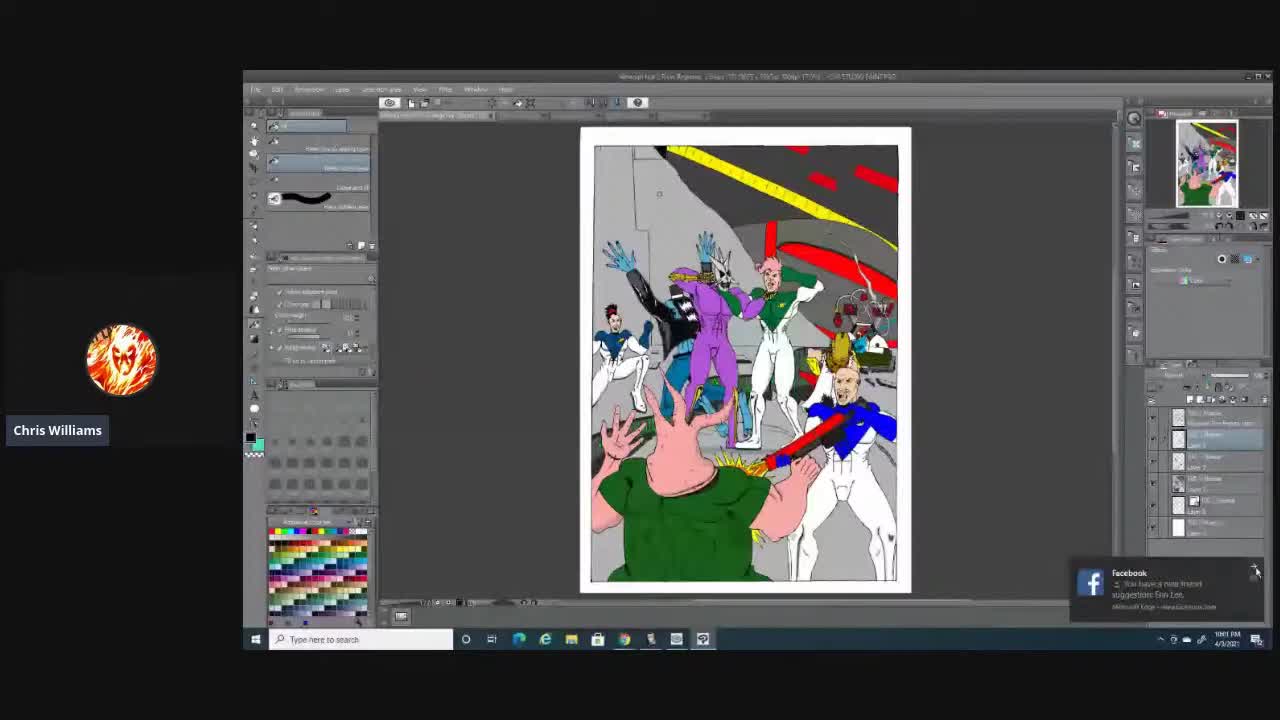Click the Windows search box
Screen dimensions: 1280x720
pos(360,639)
